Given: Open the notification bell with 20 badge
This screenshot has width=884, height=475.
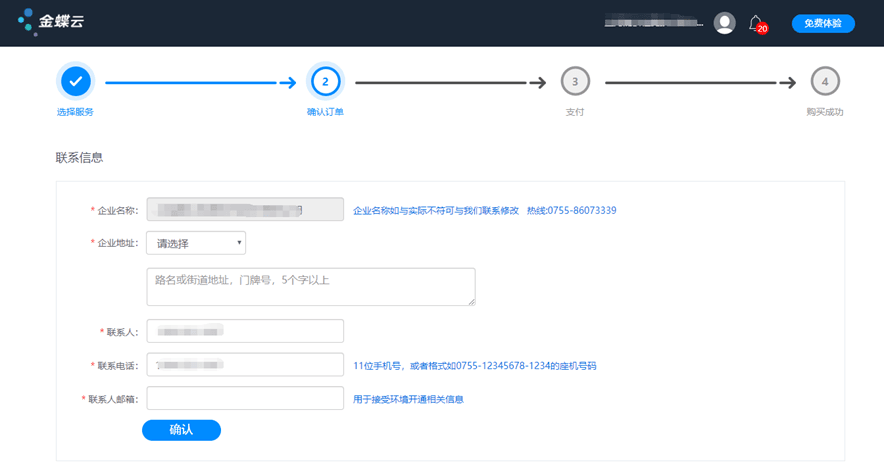Looking at the screenshot, I should pos(757,24).
